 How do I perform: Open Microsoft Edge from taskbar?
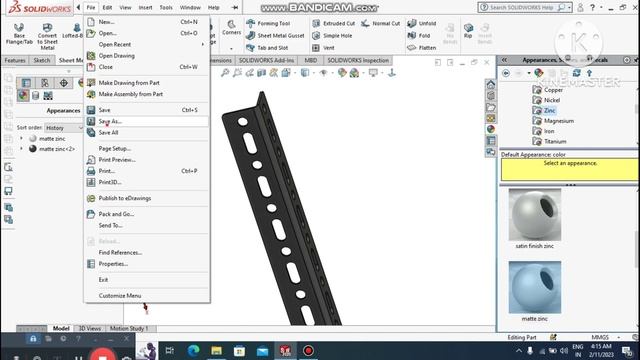[x=193, y=351]
